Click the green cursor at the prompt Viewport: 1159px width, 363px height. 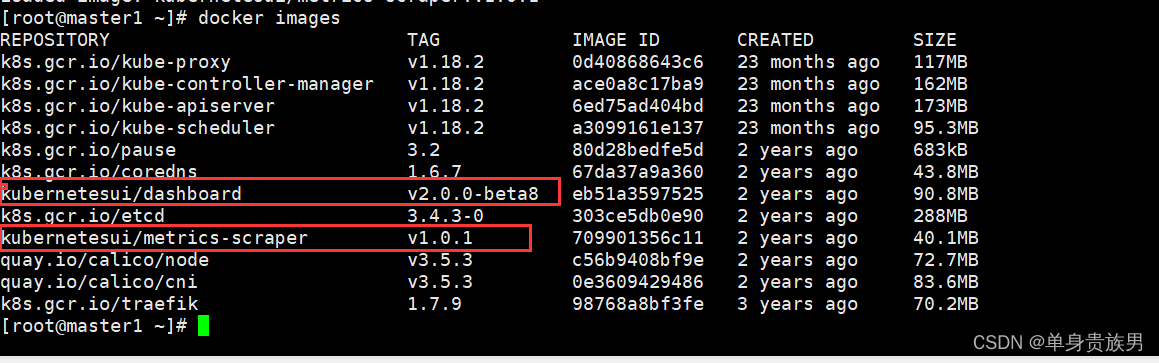[203, 326]
